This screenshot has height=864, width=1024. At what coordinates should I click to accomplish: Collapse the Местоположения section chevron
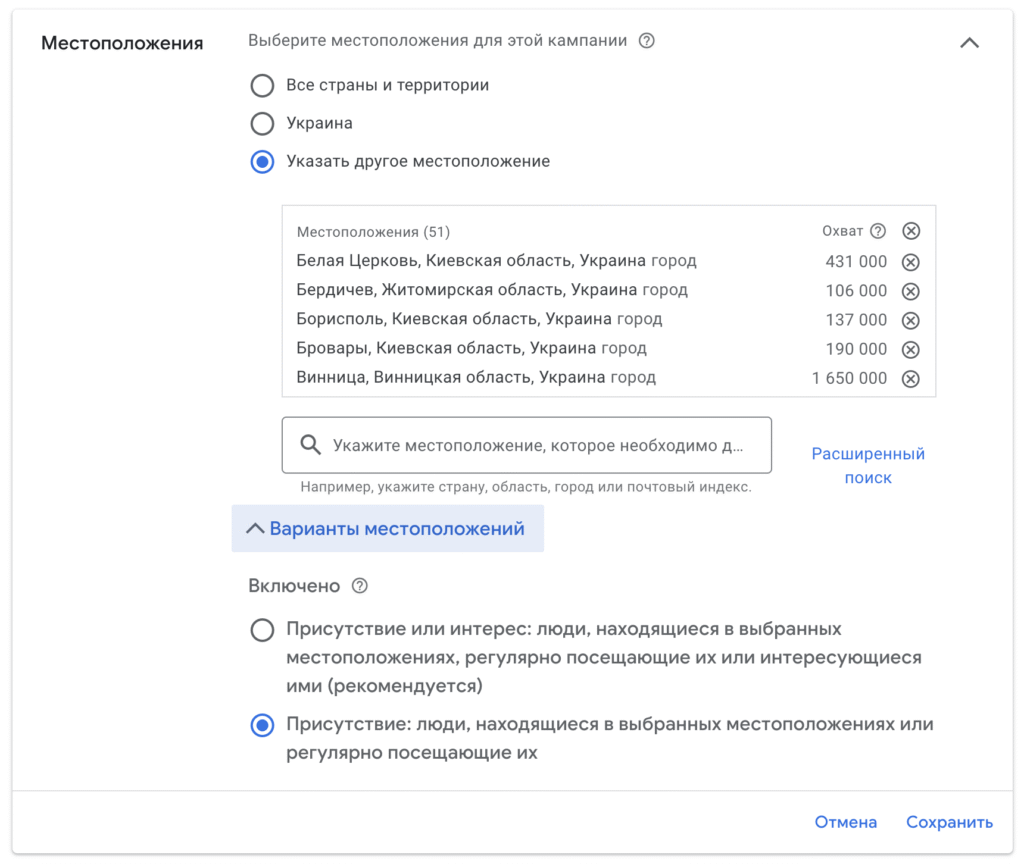point(969,43)
